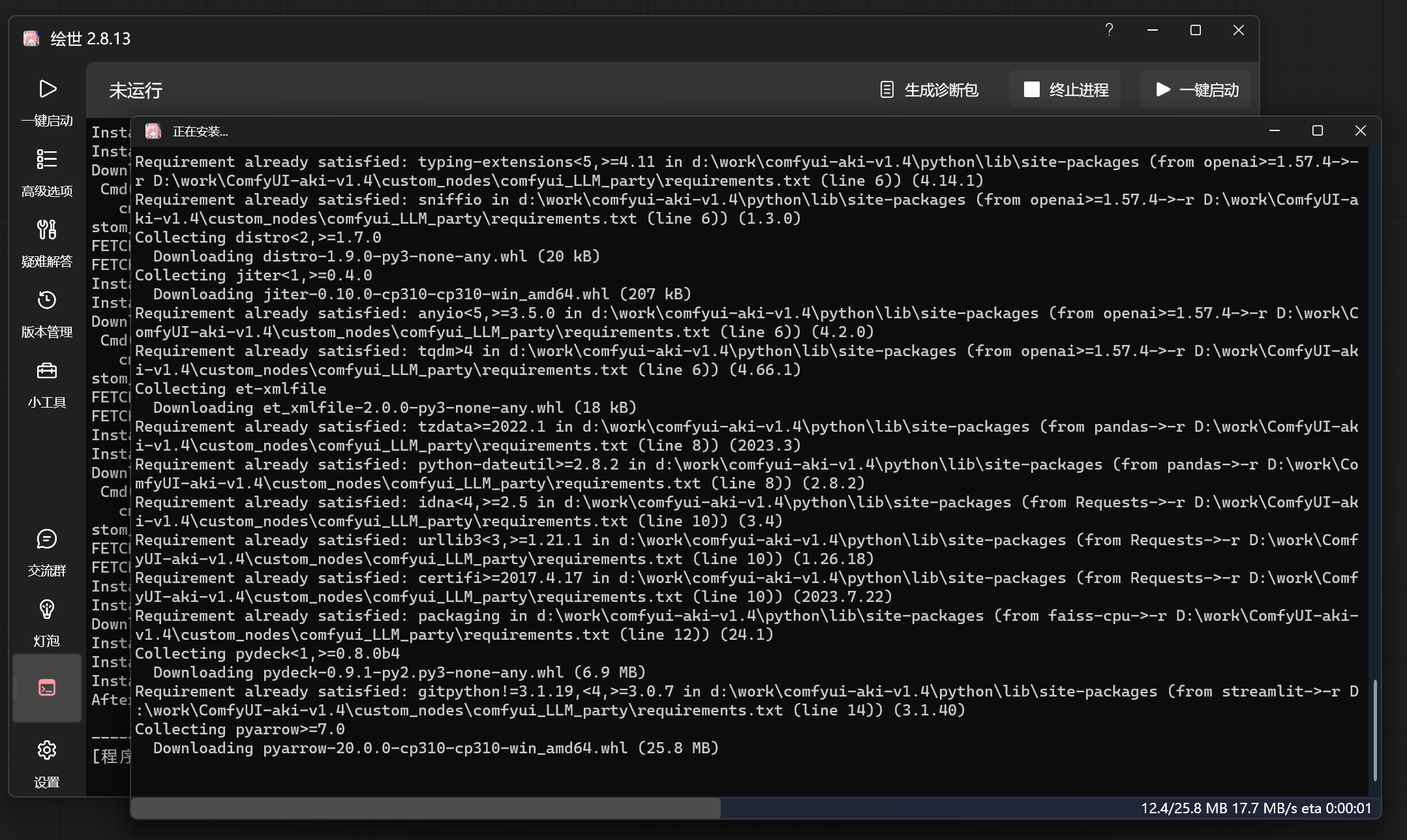The height and width of the screenshot is (840, 1407).
Task: Click the 正在安装 window title bar
Action: [x=652, y=131]
